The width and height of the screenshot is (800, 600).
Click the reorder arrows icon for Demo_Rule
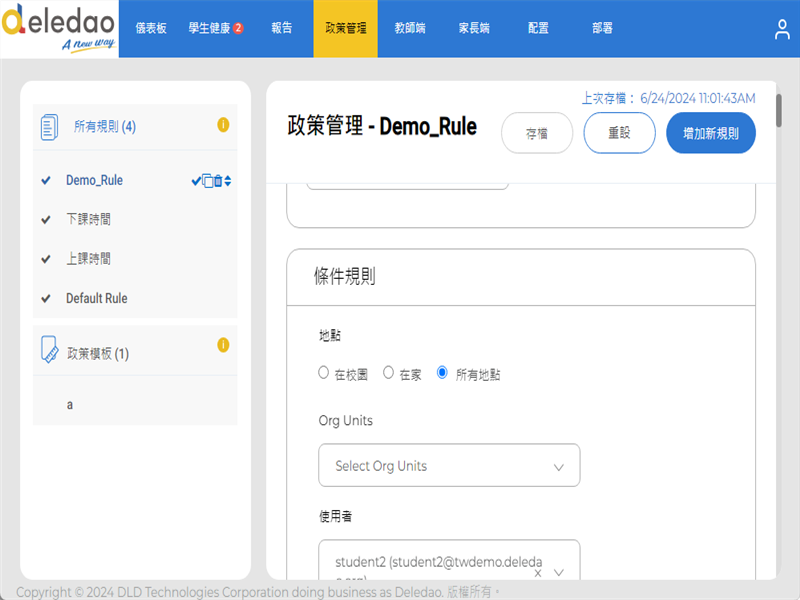(x=228, y=181)
